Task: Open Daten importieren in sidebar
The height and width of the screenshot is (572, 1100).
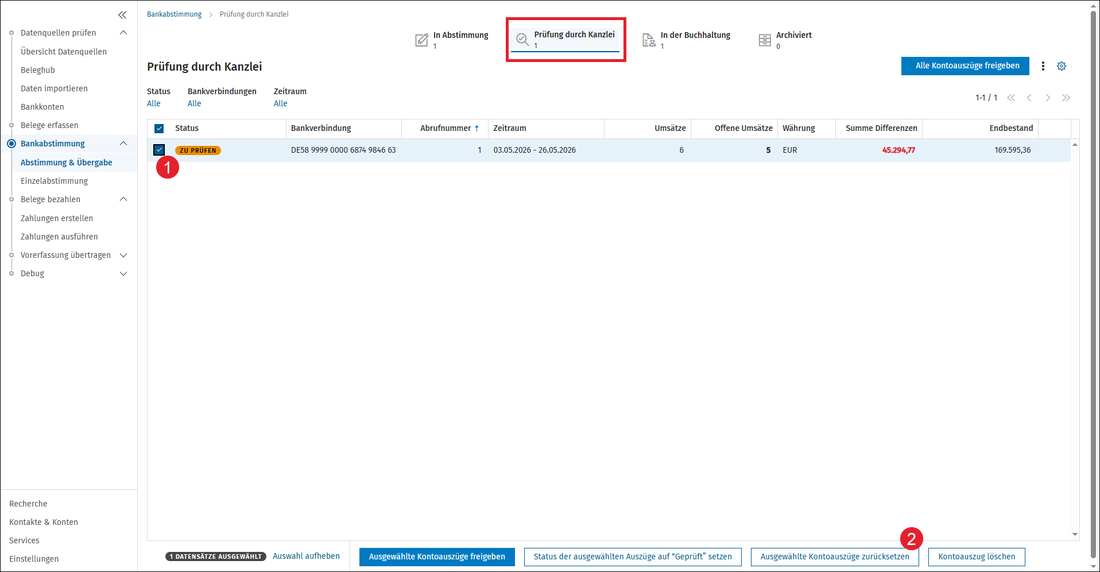Action: point(54,88)
